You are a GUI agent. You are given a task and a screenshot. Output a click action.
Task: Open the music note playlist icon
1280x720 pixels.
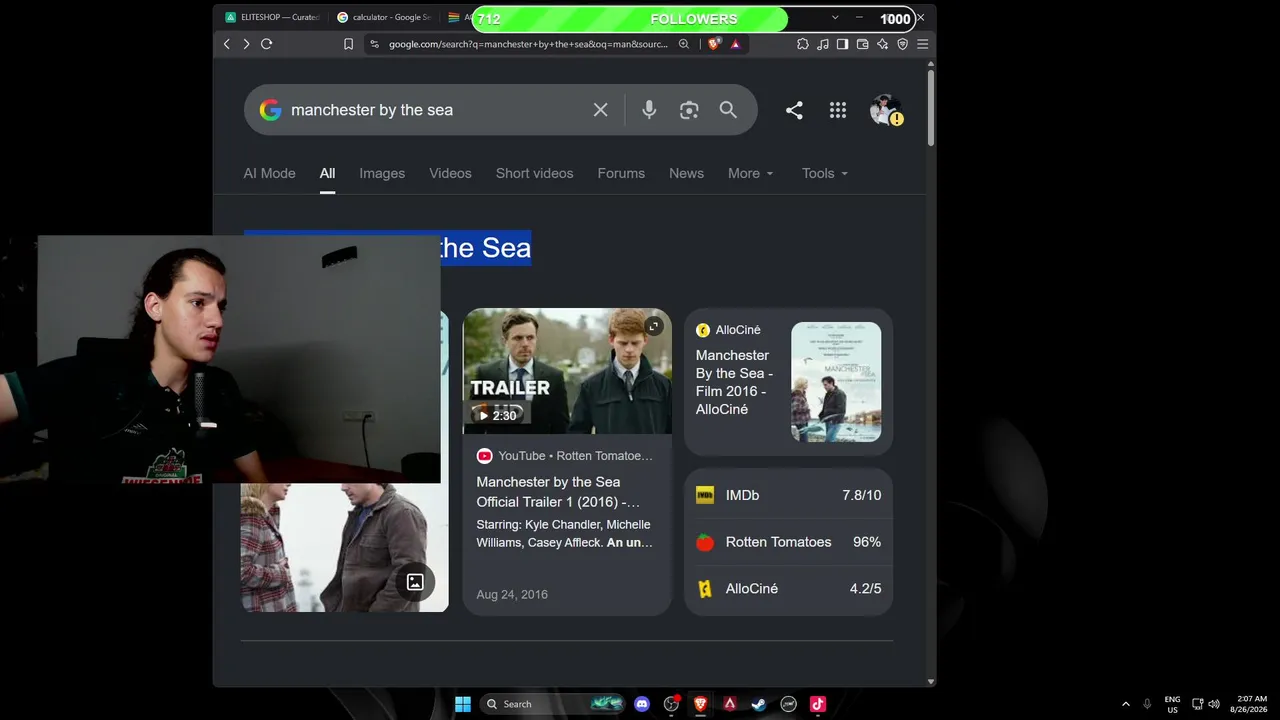click(x=822, y=44)
